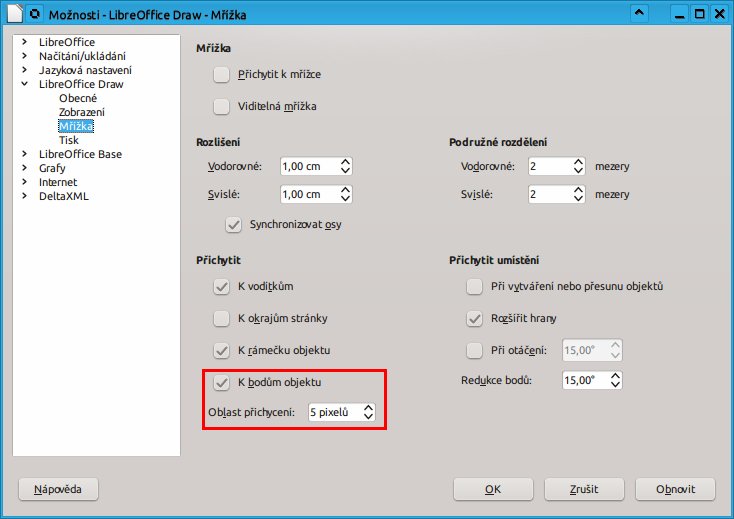
Task: Decrease Podružné rozdělení Vodorovné with down arrow
Action: pos(578,171)
